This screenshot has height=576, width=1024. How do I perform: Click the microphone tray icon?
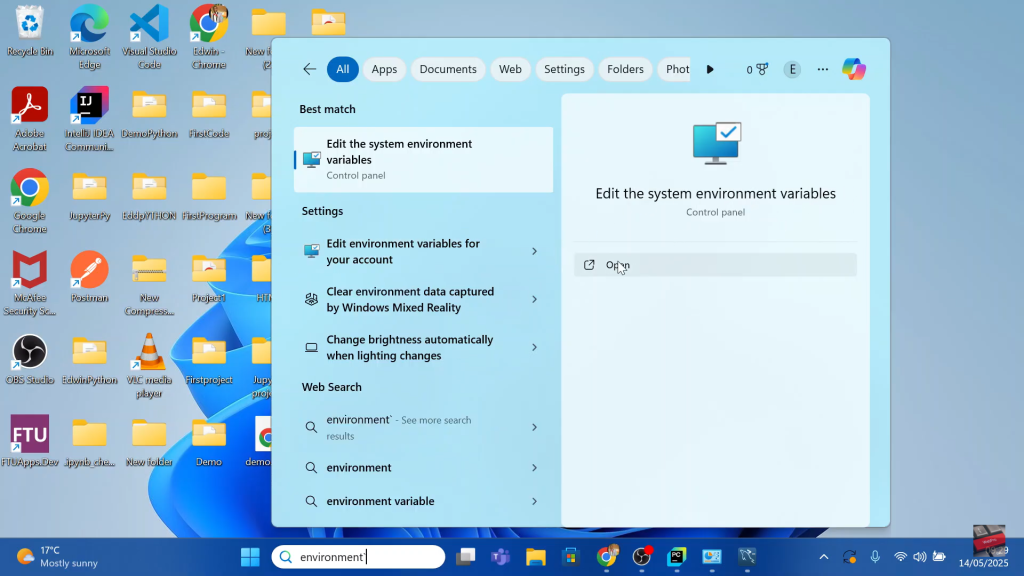point(875,557)
